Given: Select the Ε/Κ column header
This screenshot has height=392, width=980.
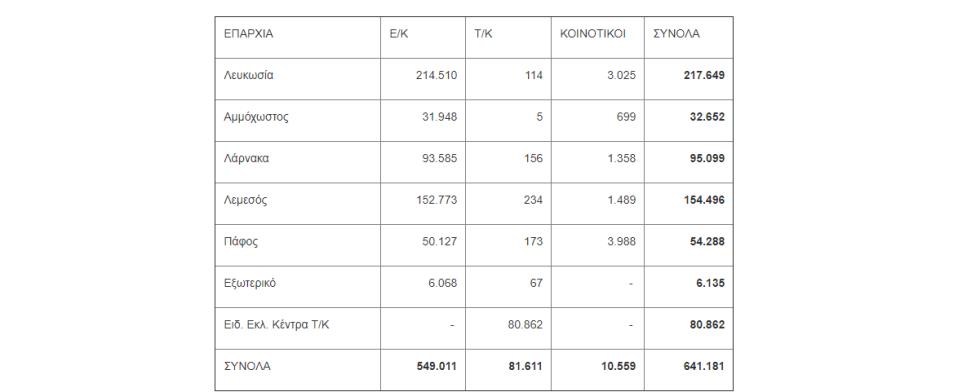Looking at the screenshot, I should tap(398, 34).
